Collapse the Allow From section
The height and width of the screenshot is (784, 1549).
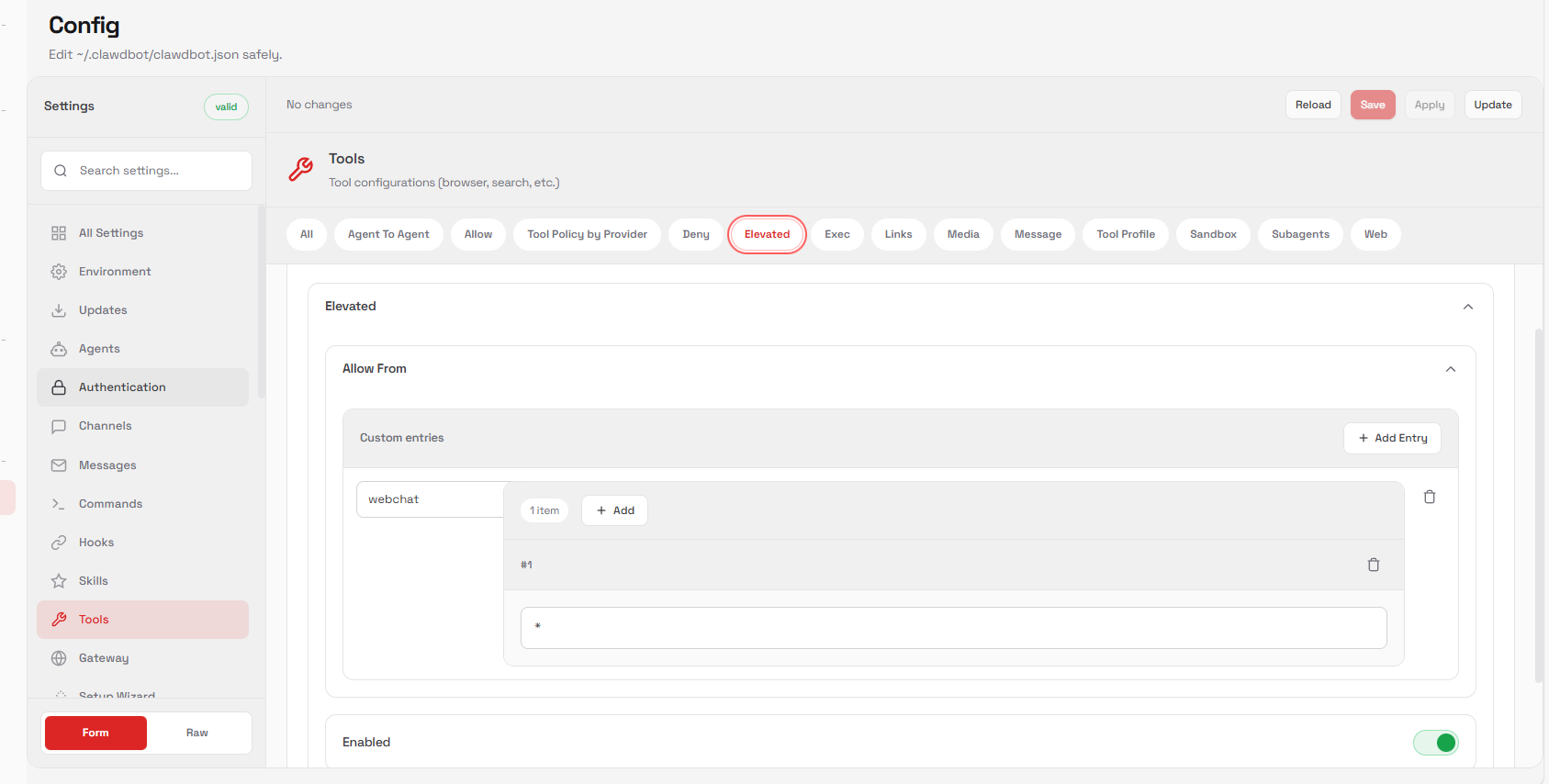[x=1451, y=369]
